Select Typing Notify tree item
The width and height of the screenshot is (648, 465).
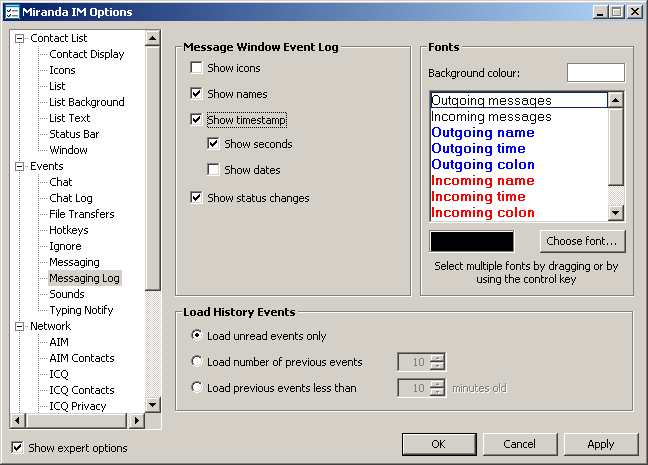(81, 310)
